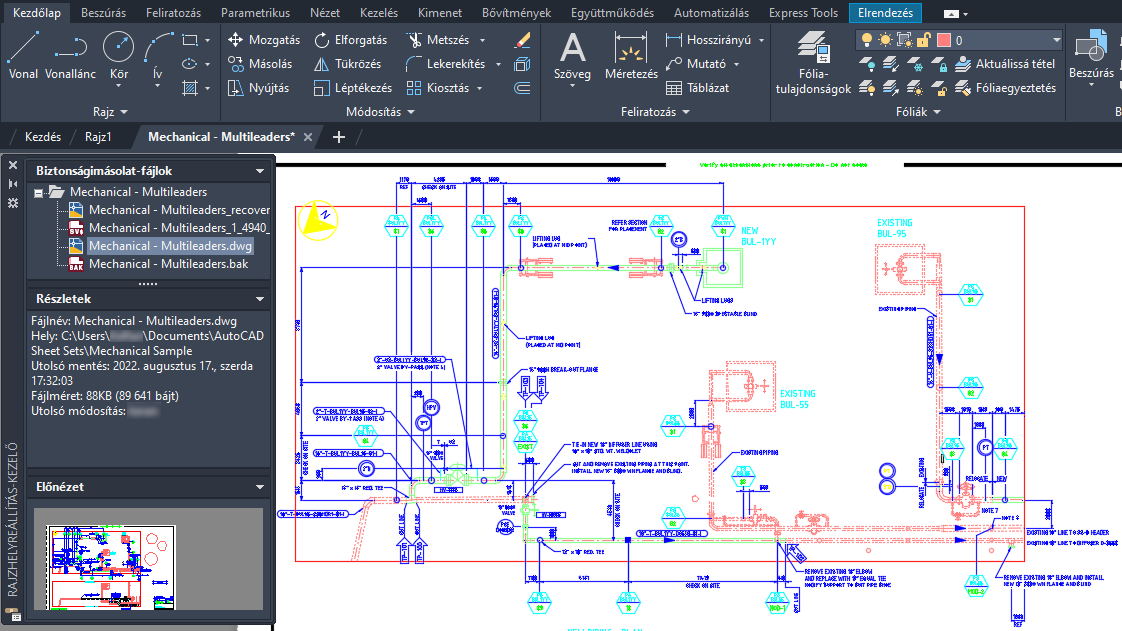Viewport: 1122px width, 631px height.
Task: Switch to the Beszúrás ribbon tab
Action: 103,13
